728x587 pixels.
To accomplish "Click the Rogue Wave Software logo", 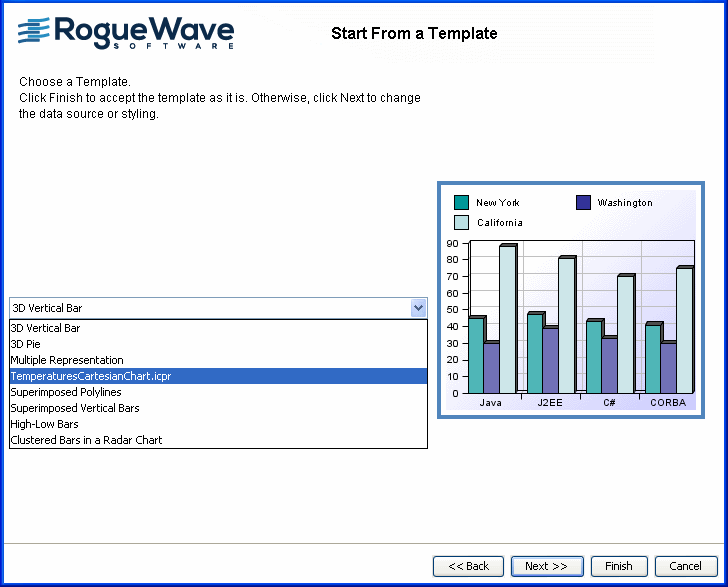I will click(126, 32).
